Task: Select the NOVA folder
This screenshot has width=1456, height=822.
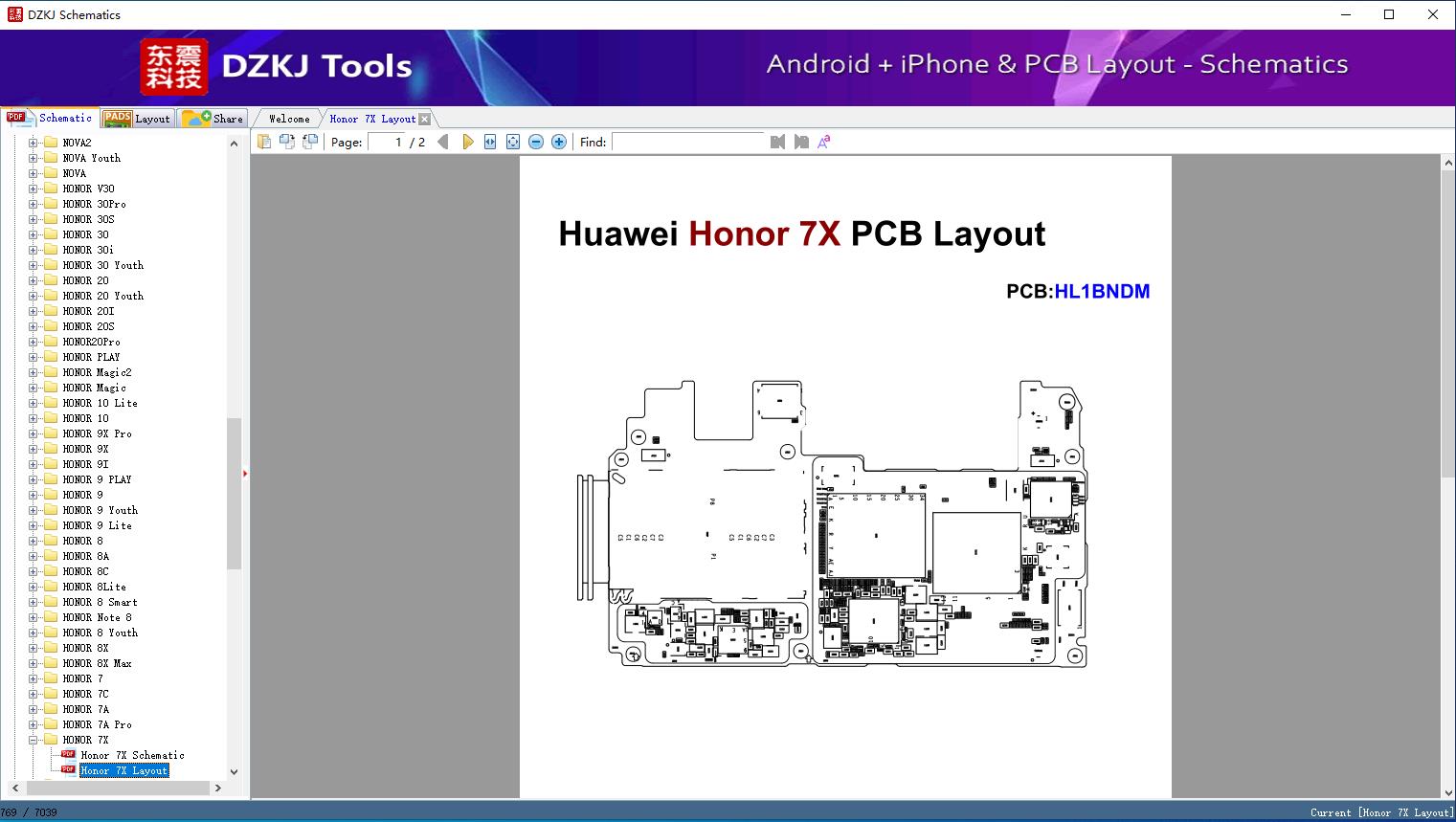Action: point(74,173)
